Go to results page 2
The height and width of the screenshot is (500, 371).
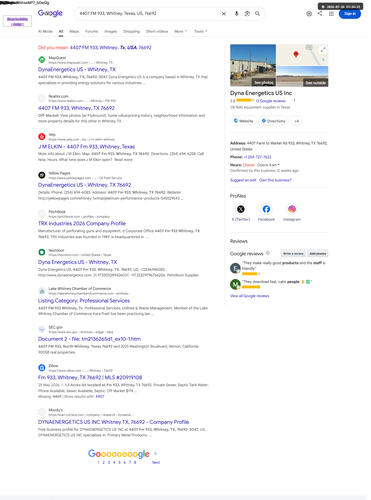tap(103, 462)
